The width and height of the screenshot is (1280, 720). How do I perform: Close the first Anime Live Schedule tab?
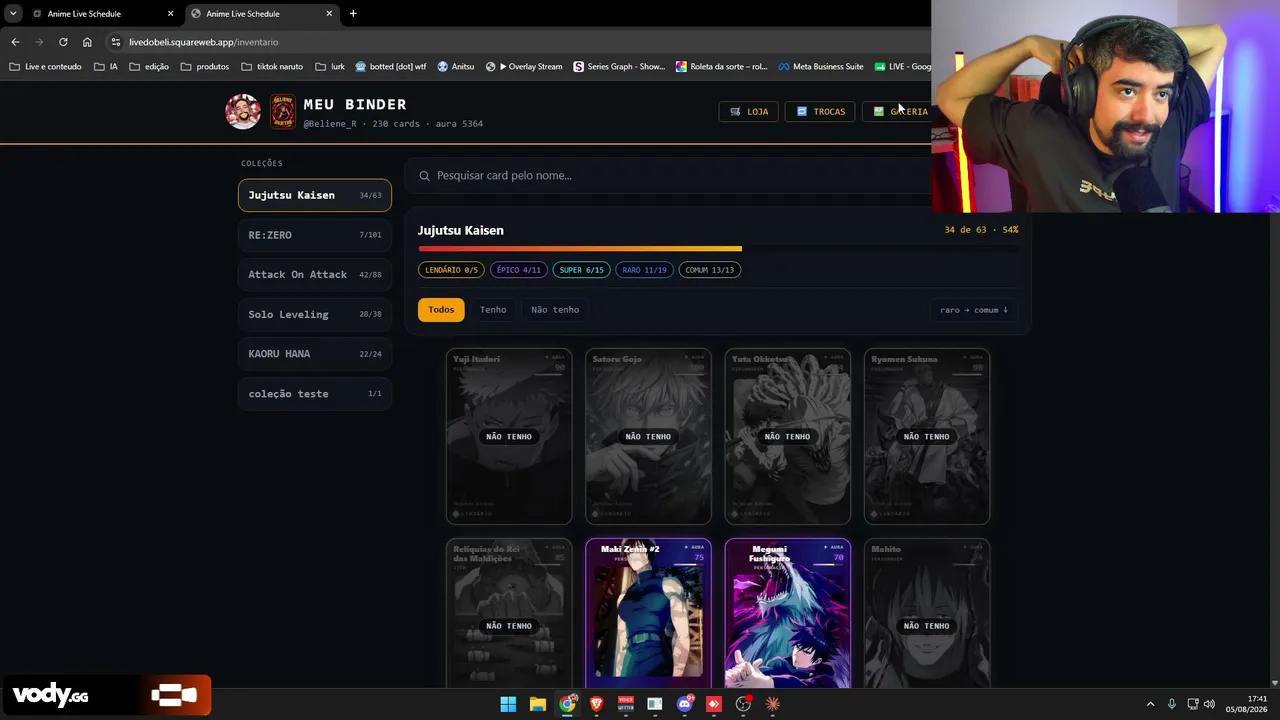coord(170,14)
